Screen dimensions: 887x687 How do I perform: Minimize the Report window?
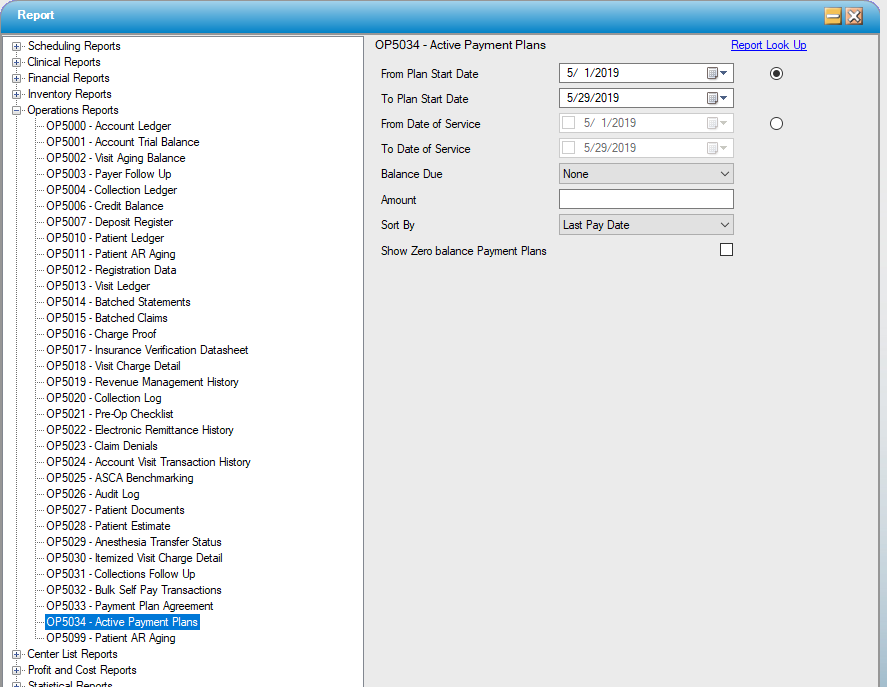click(832, 16)
